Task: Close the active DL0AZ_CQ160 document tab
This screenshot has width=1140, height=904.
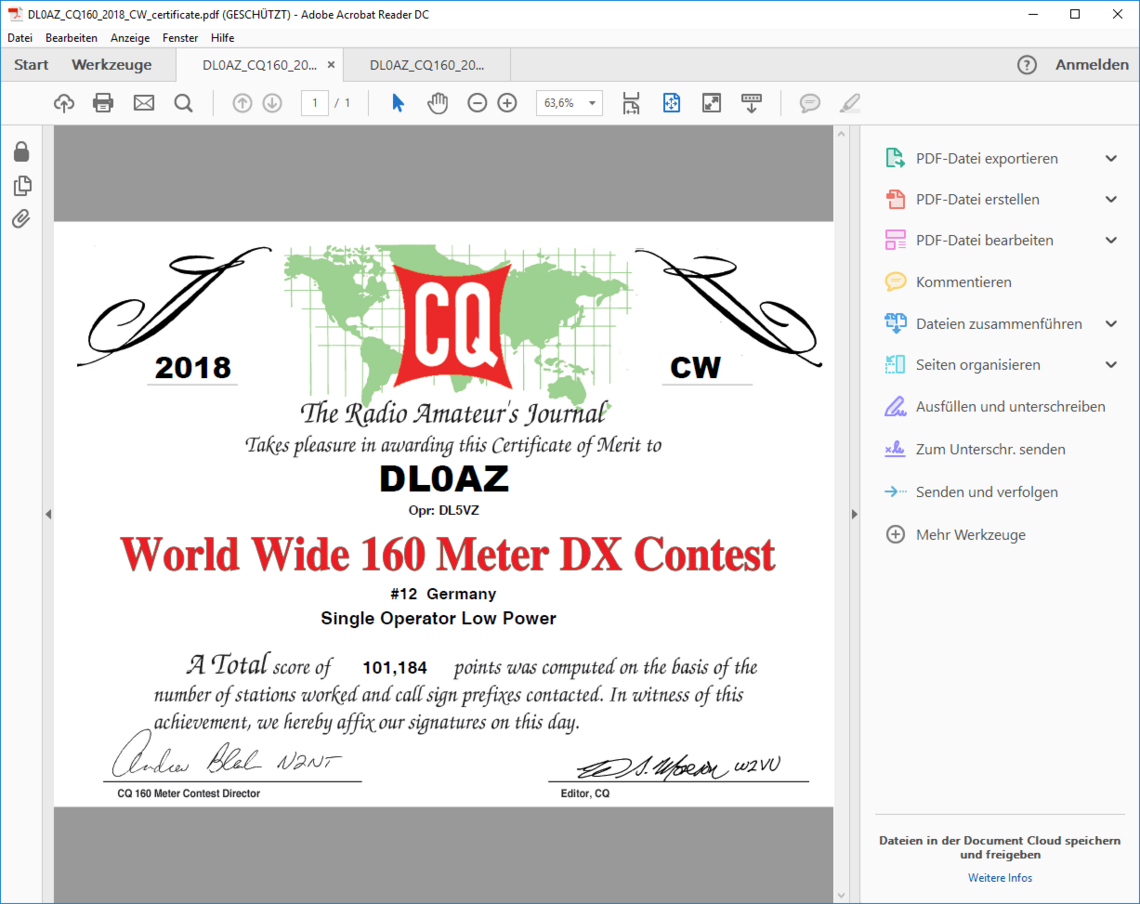Action: (x=331, y=65)
